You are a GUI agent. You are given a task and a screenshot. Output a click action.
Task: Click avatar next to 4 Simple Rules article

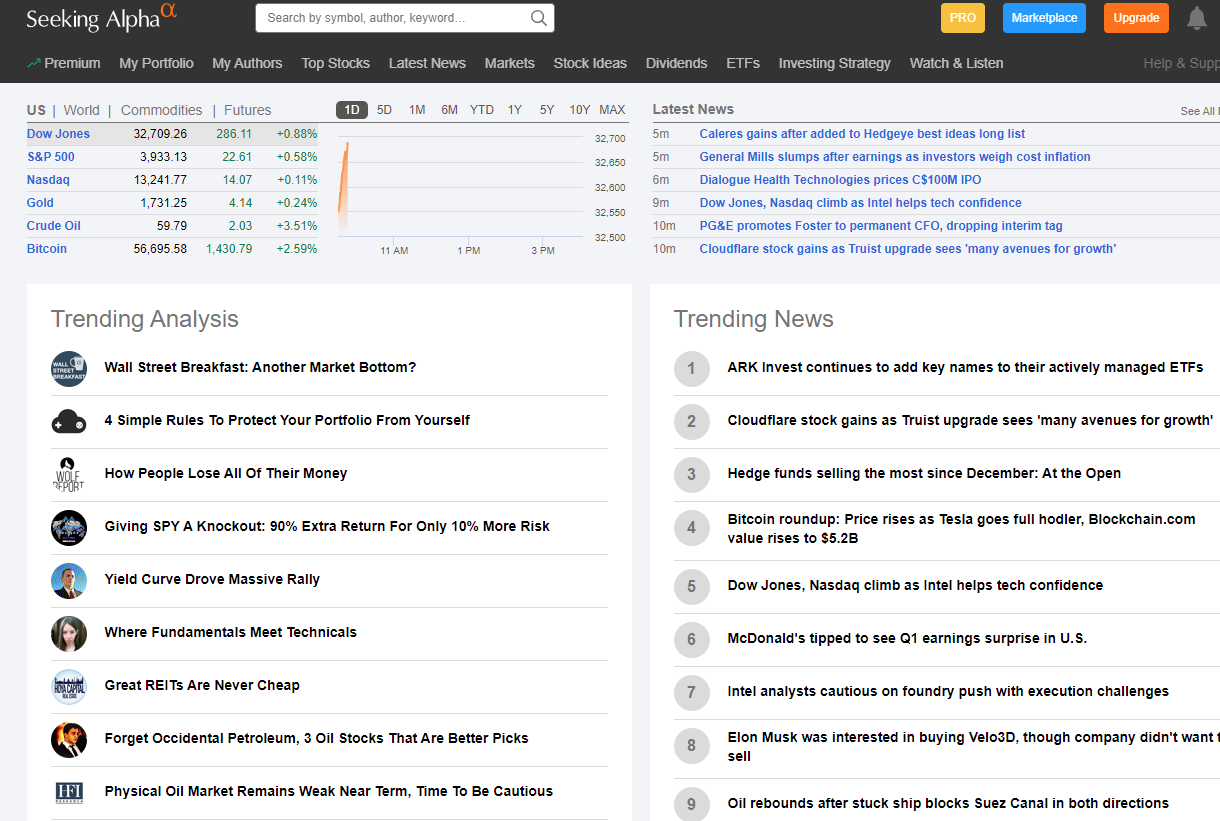(69, 421)
